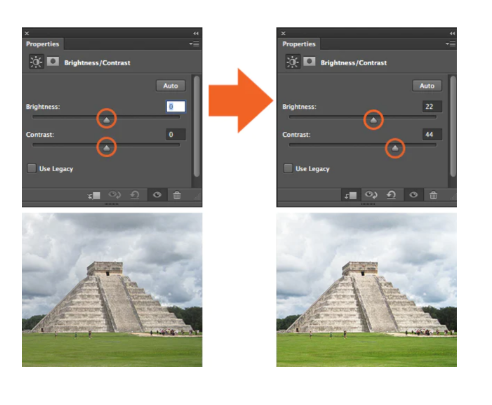Reset adjustment defaults in right panel
492x405 pixels.
click(391, 195)
